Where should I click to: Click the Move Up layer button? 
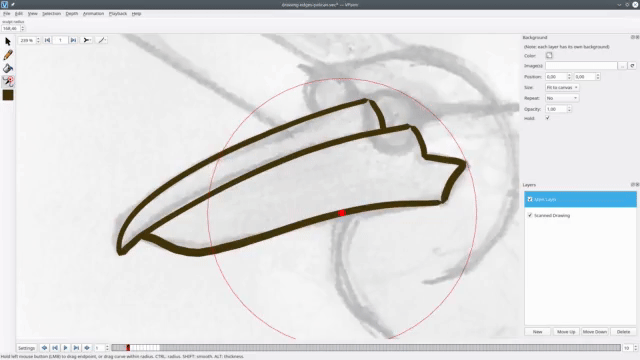566,332
